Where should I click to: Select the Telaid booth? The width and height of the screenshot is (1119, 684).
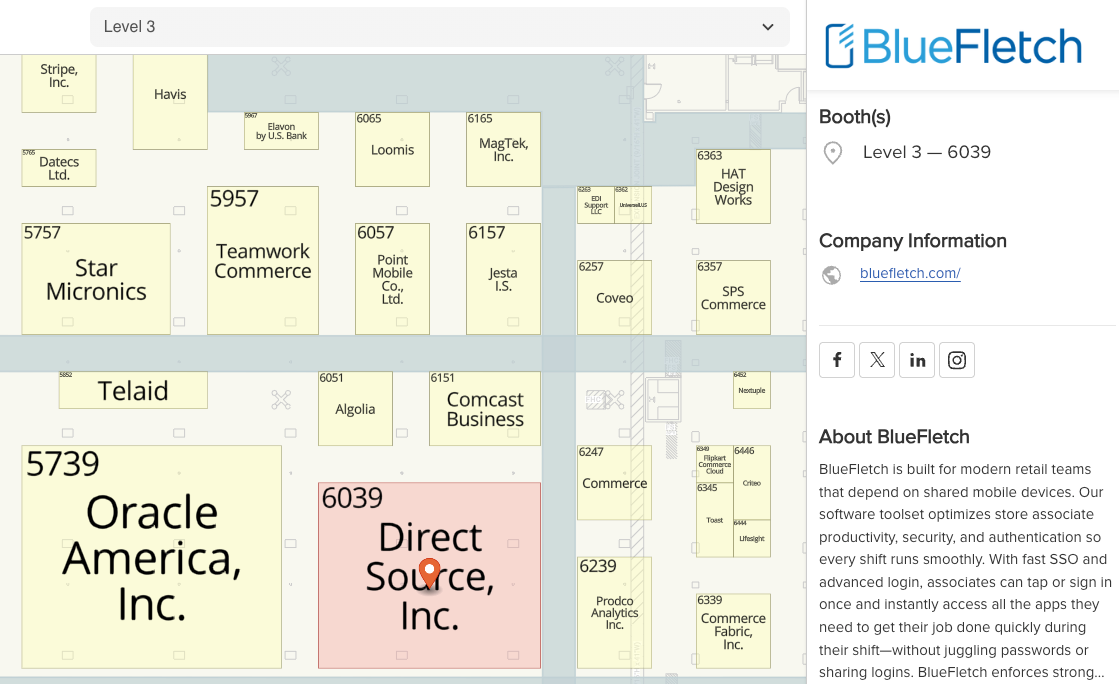pyautogui.click(x=133, y=390)
